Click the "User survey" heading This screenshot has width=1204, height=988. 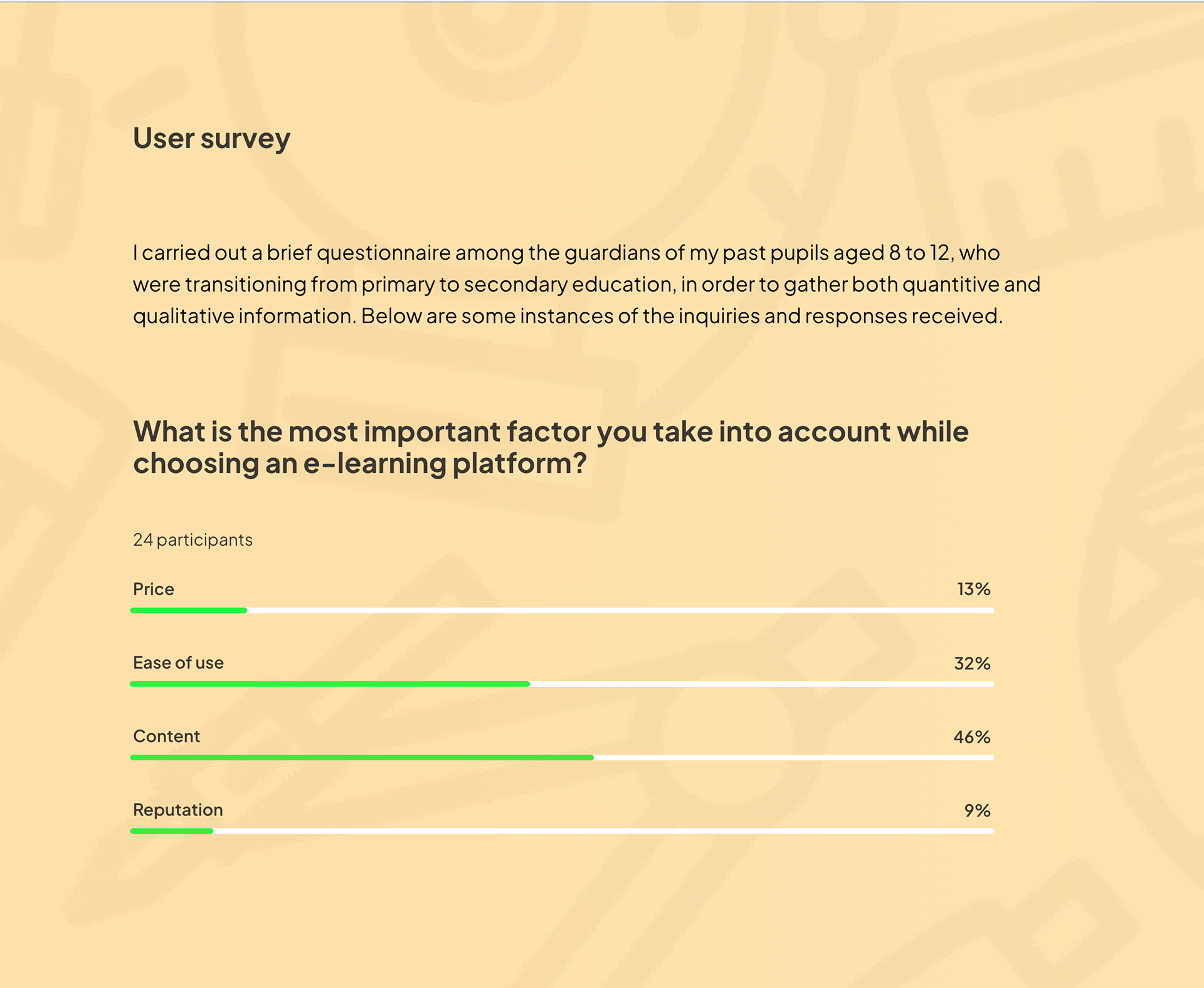point(211,139)
